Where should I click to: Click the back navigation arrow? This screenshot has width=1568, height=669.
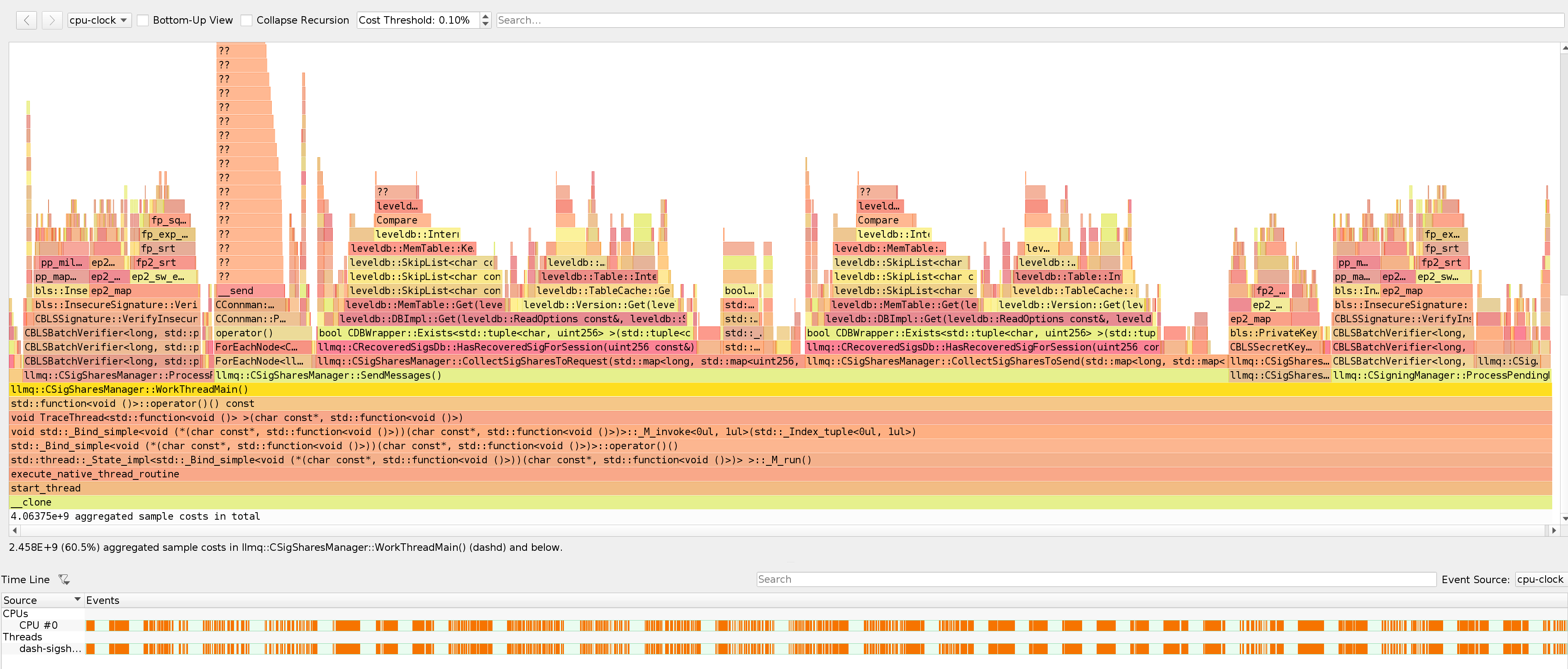coord(27,20)
